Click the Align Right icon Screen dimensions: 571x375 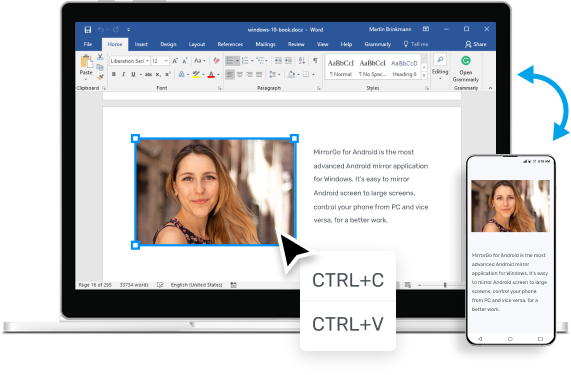click(249, 74)
